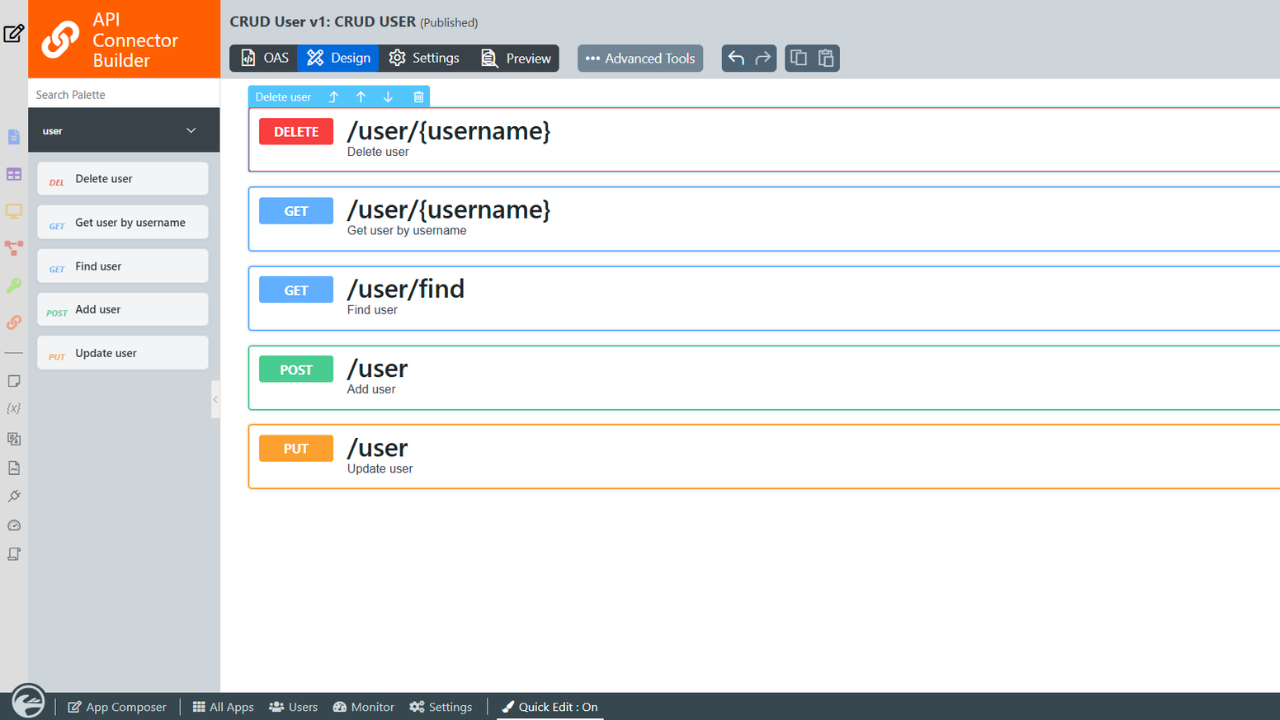
Task: Click the redo arrow icon
Action: click(x=763, y=58)
